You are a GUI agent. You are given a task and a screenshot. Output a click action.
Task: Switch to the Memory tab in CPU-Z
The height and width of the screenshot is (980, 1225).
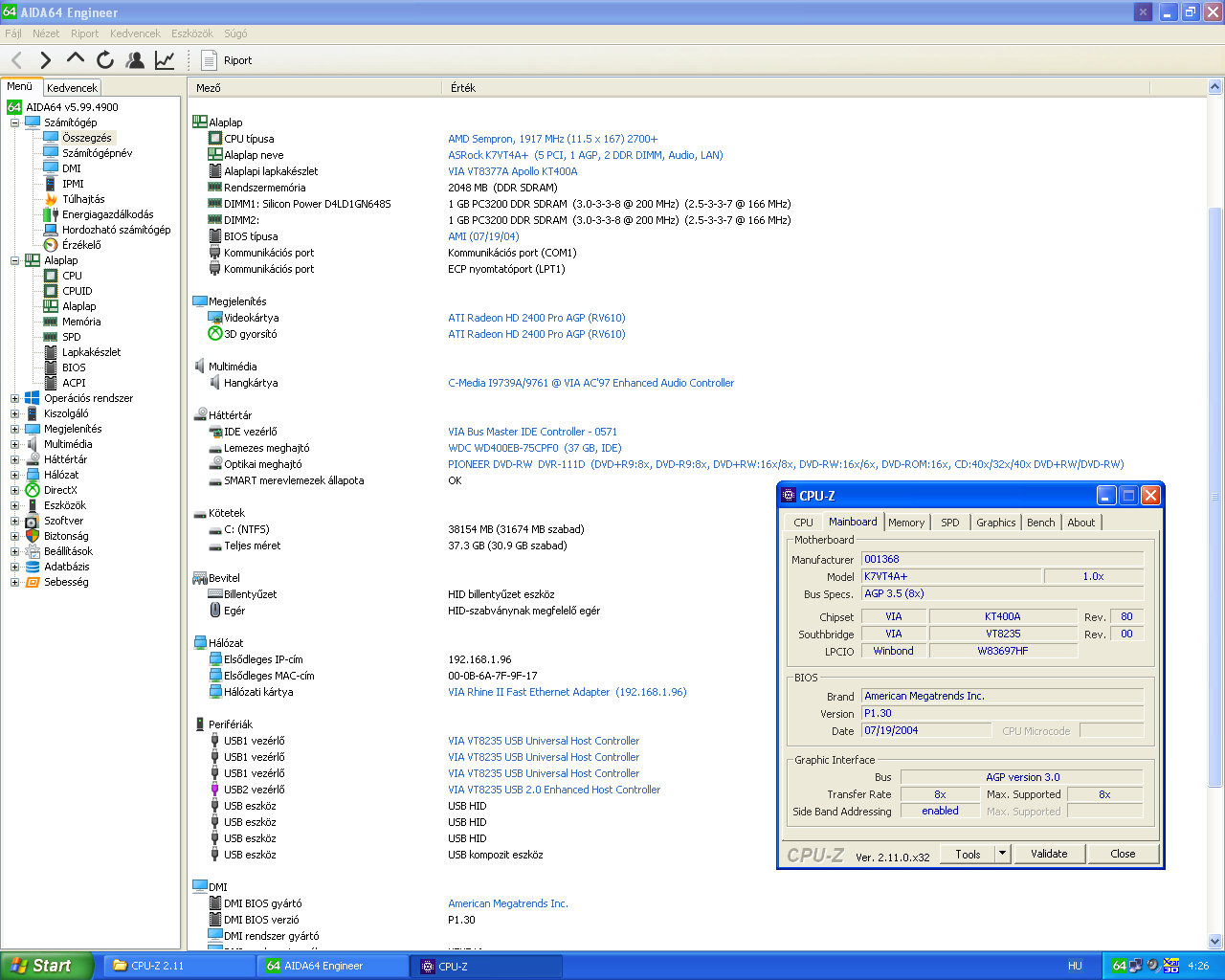pyautogui.click(x=905, y=523)
